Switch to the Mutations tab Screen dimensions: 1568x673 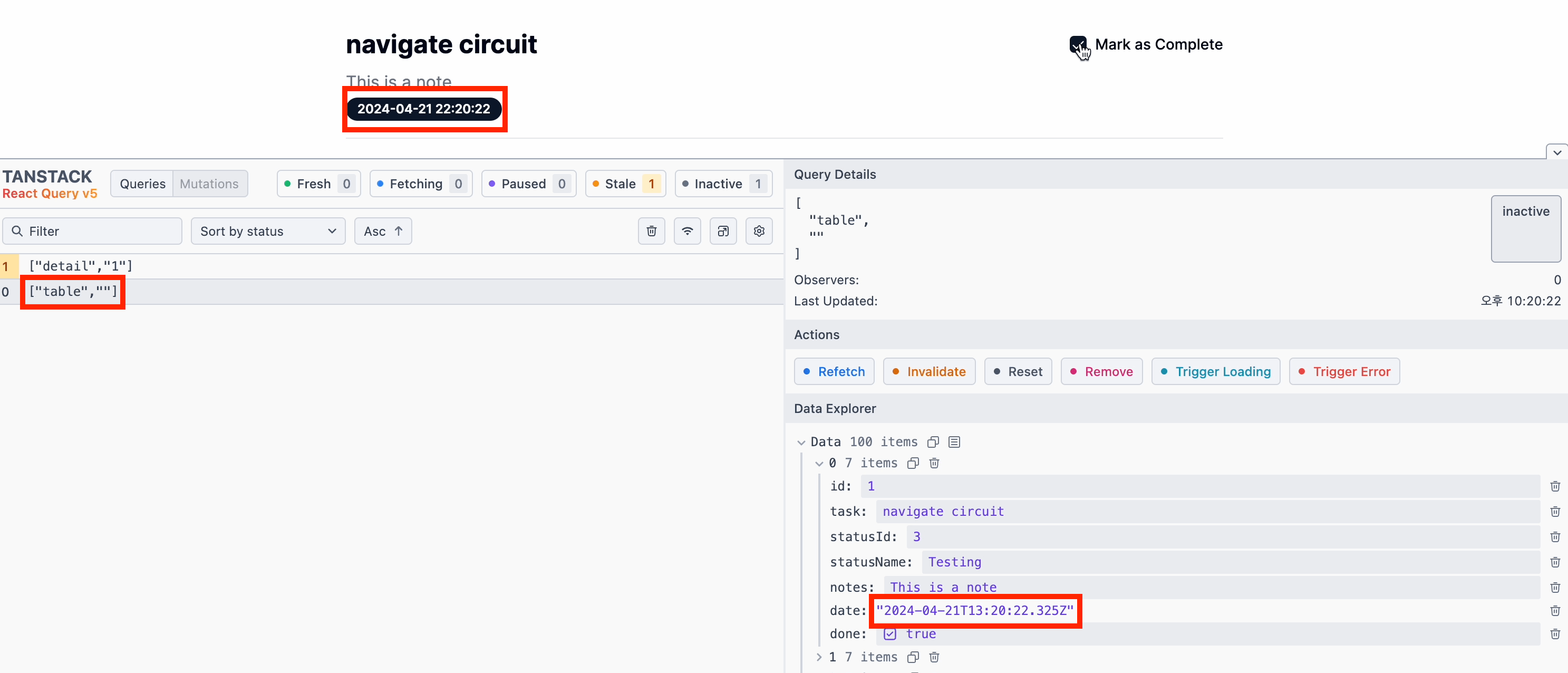coord(209,184)
